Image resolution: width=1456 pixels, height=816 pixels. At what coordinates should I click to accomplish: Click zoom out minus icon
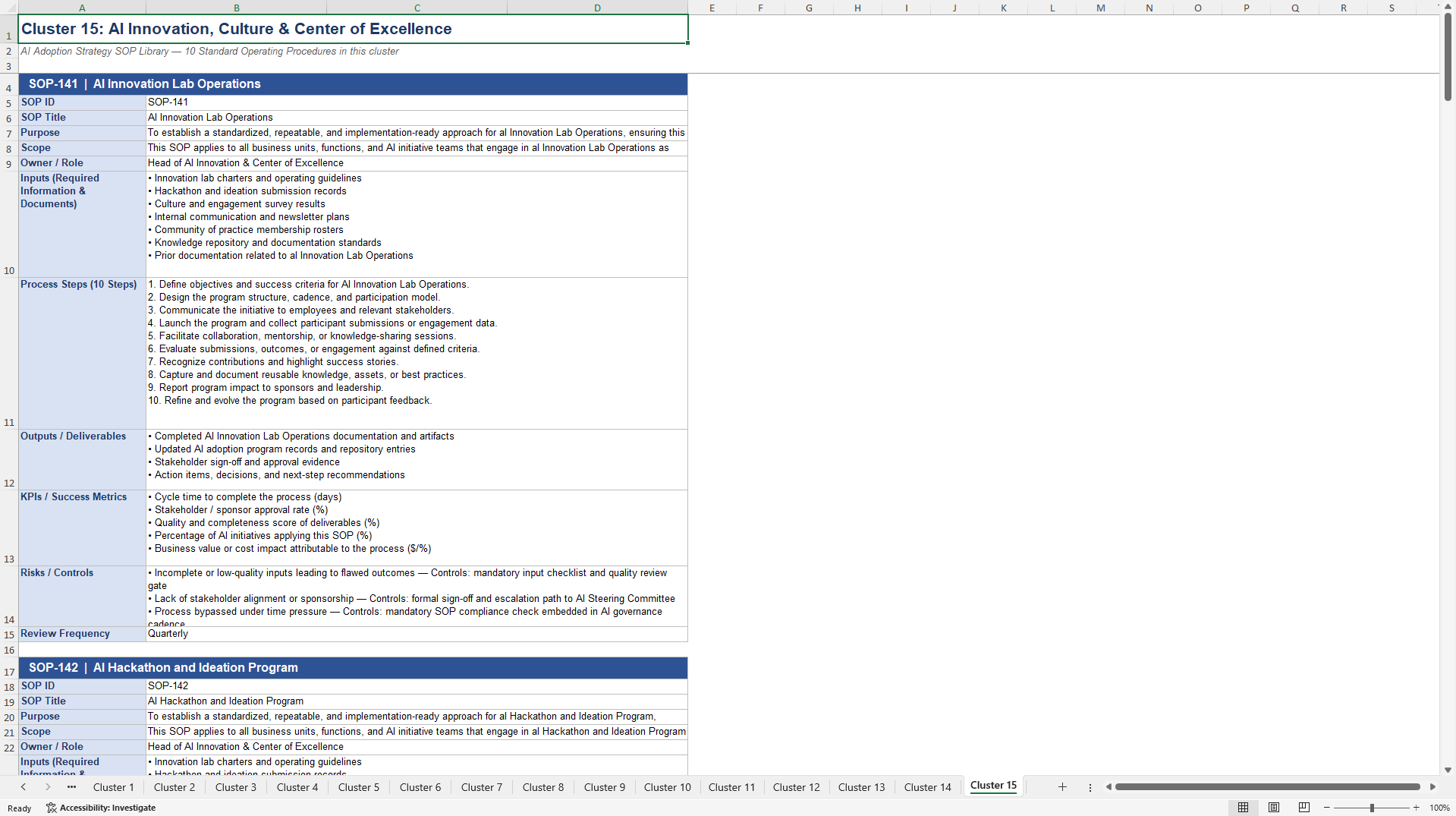click(1327, 808)
